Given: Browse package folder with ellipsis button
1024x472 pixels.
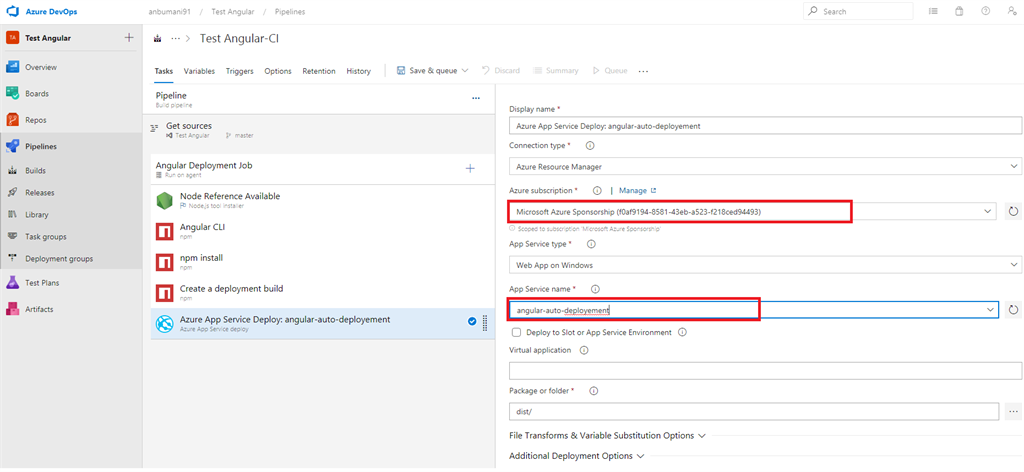Looking at the screenshot, I should click(x=1013, y=412).
